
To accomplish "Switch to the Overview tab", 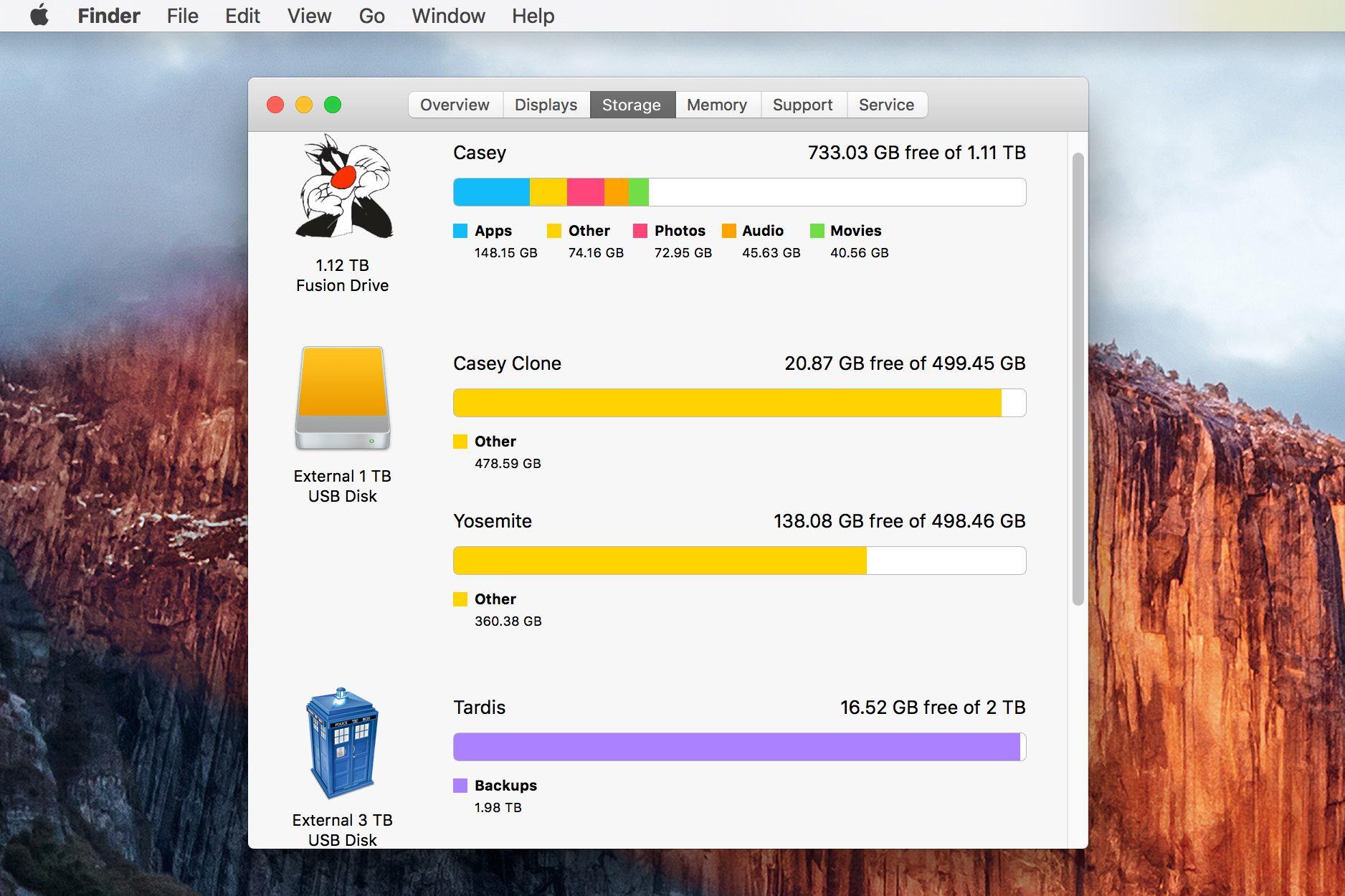I will pyautogui.click(x=455, y=105).
